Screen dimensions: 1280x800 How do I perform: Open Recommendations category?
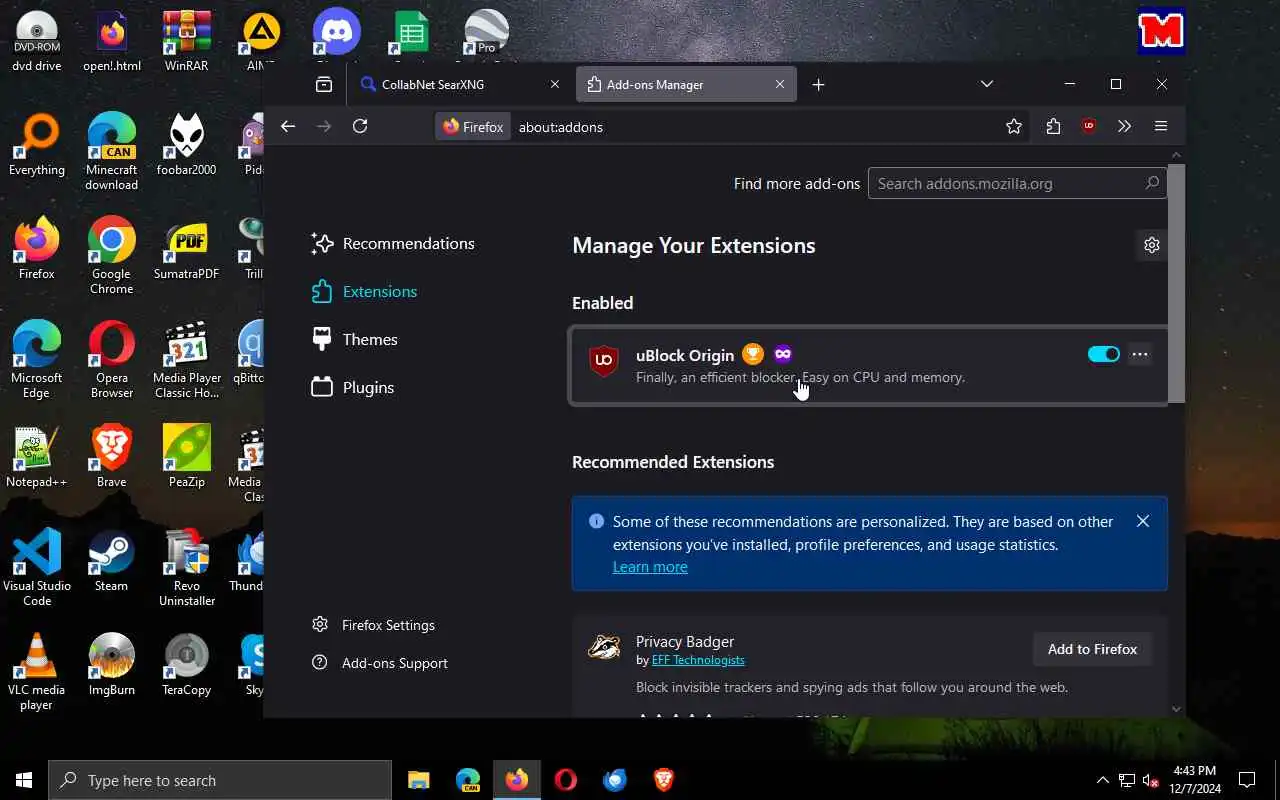coord(394,244)
